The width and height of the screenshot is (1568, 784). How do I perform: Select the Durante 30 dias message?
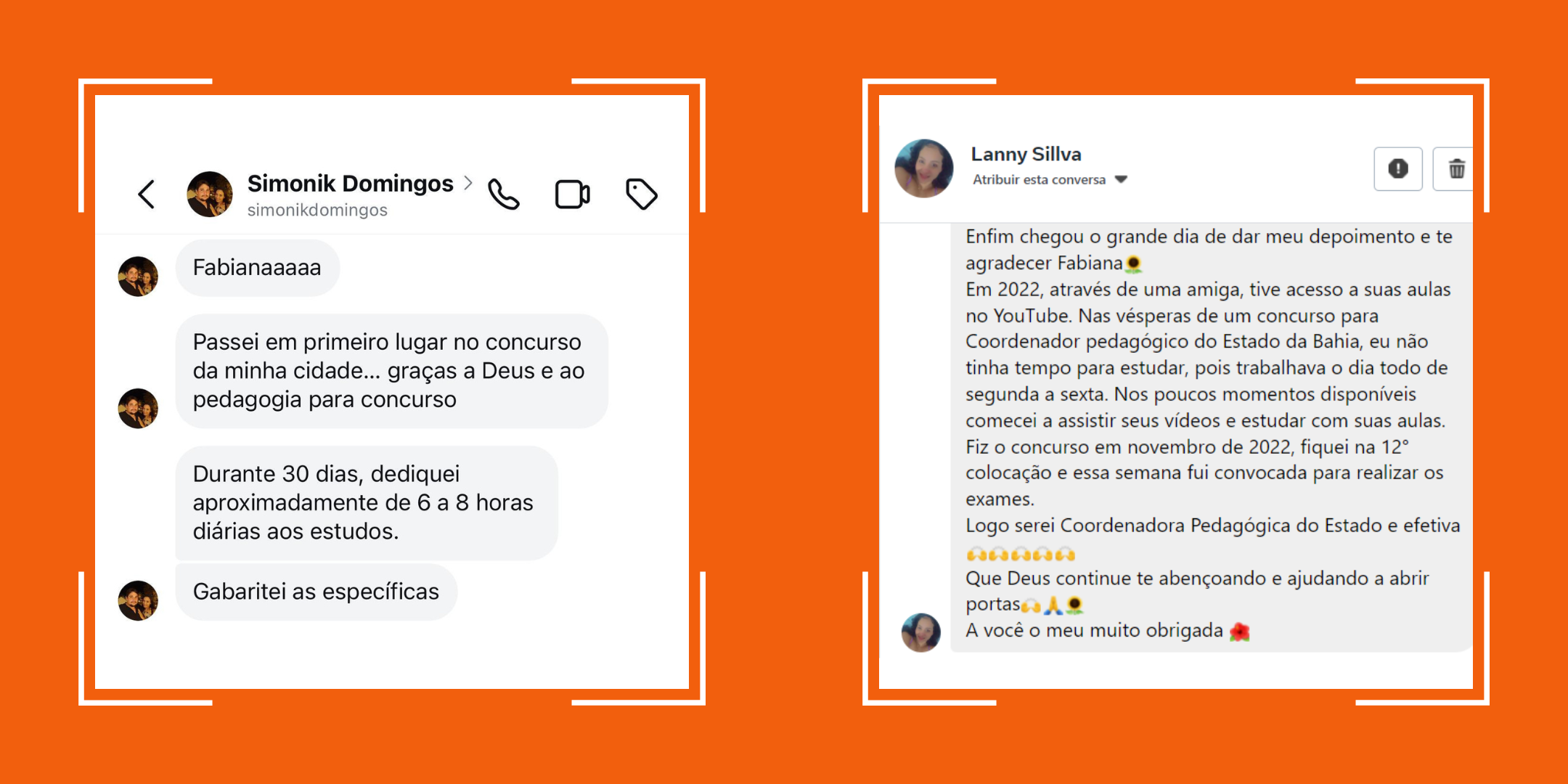click(367, 502)
